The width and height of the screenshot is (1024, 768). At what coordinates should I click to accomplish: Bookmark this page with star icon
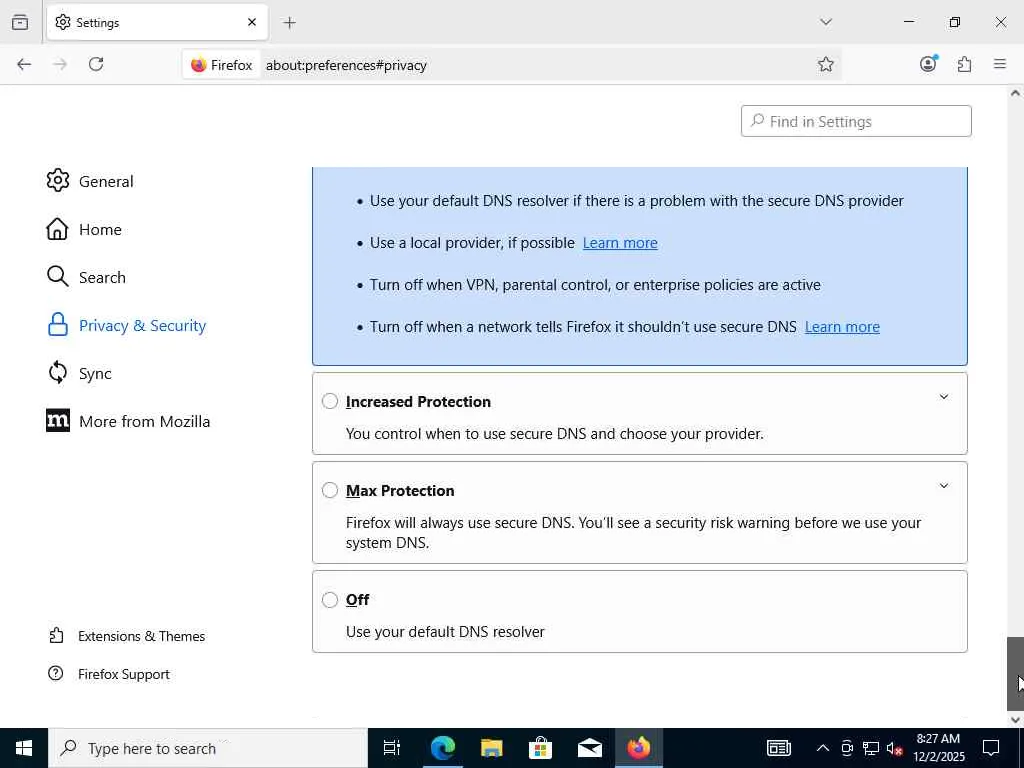(826, 64)
